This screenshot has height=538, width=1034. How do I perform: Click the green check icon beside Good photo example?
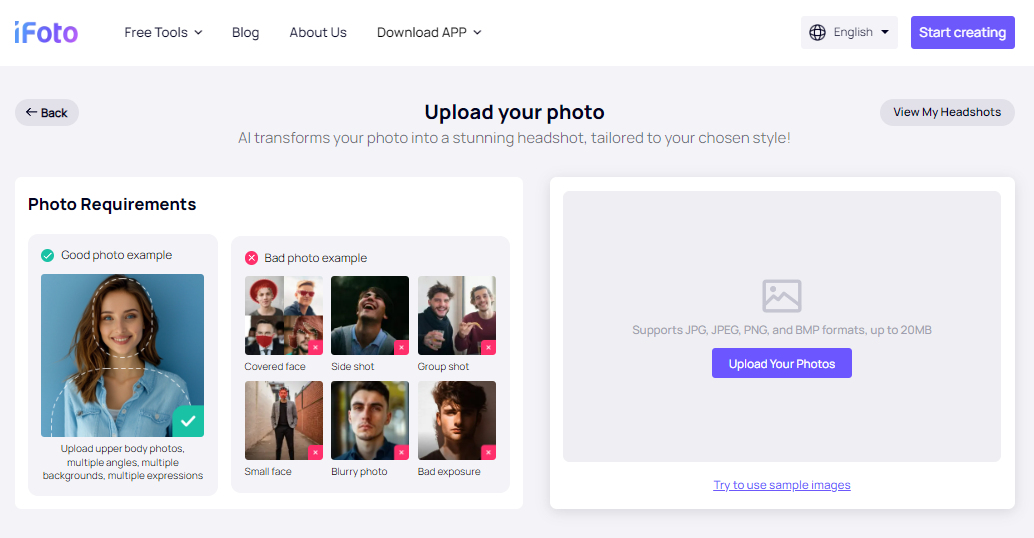[x=47, y=255]
